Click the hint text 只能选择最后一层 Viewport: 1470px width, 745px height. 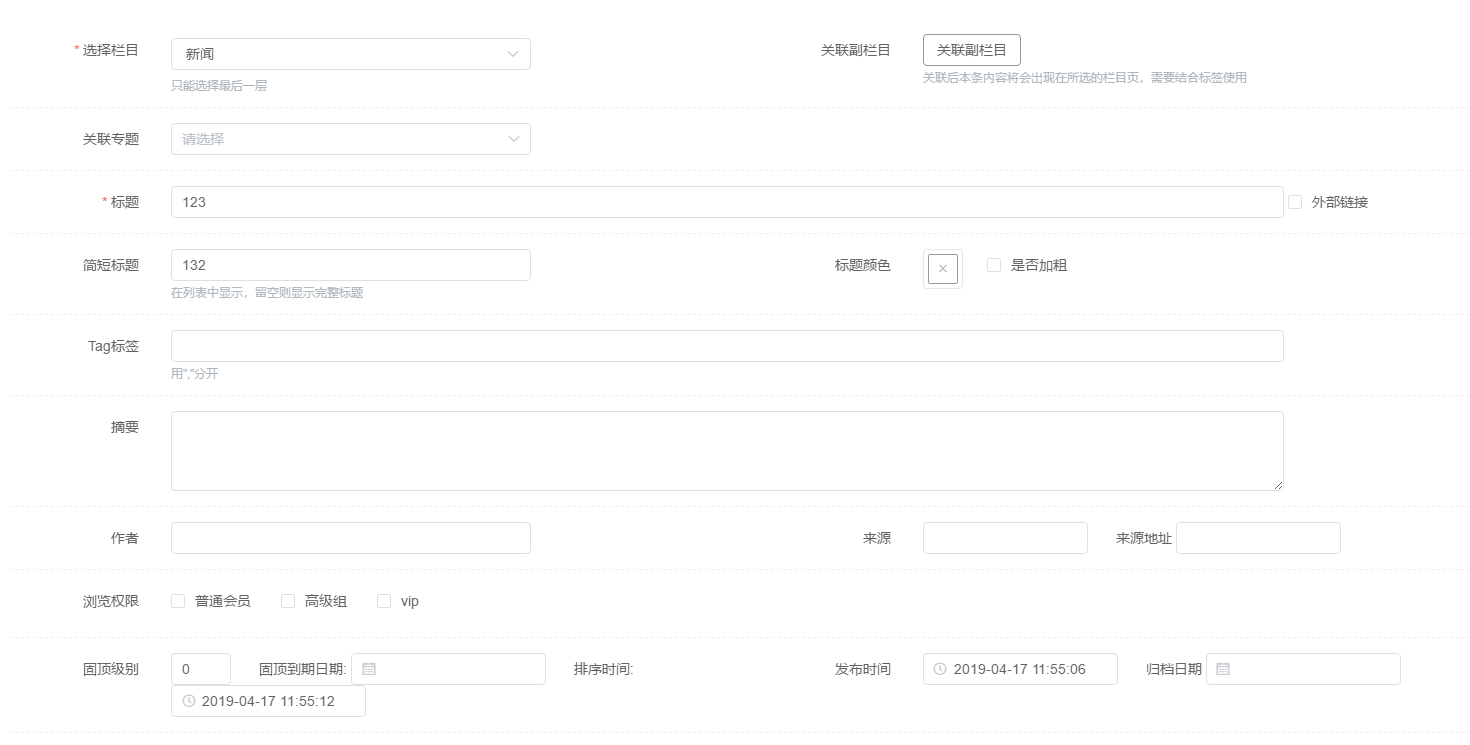[x=219, y=86]
